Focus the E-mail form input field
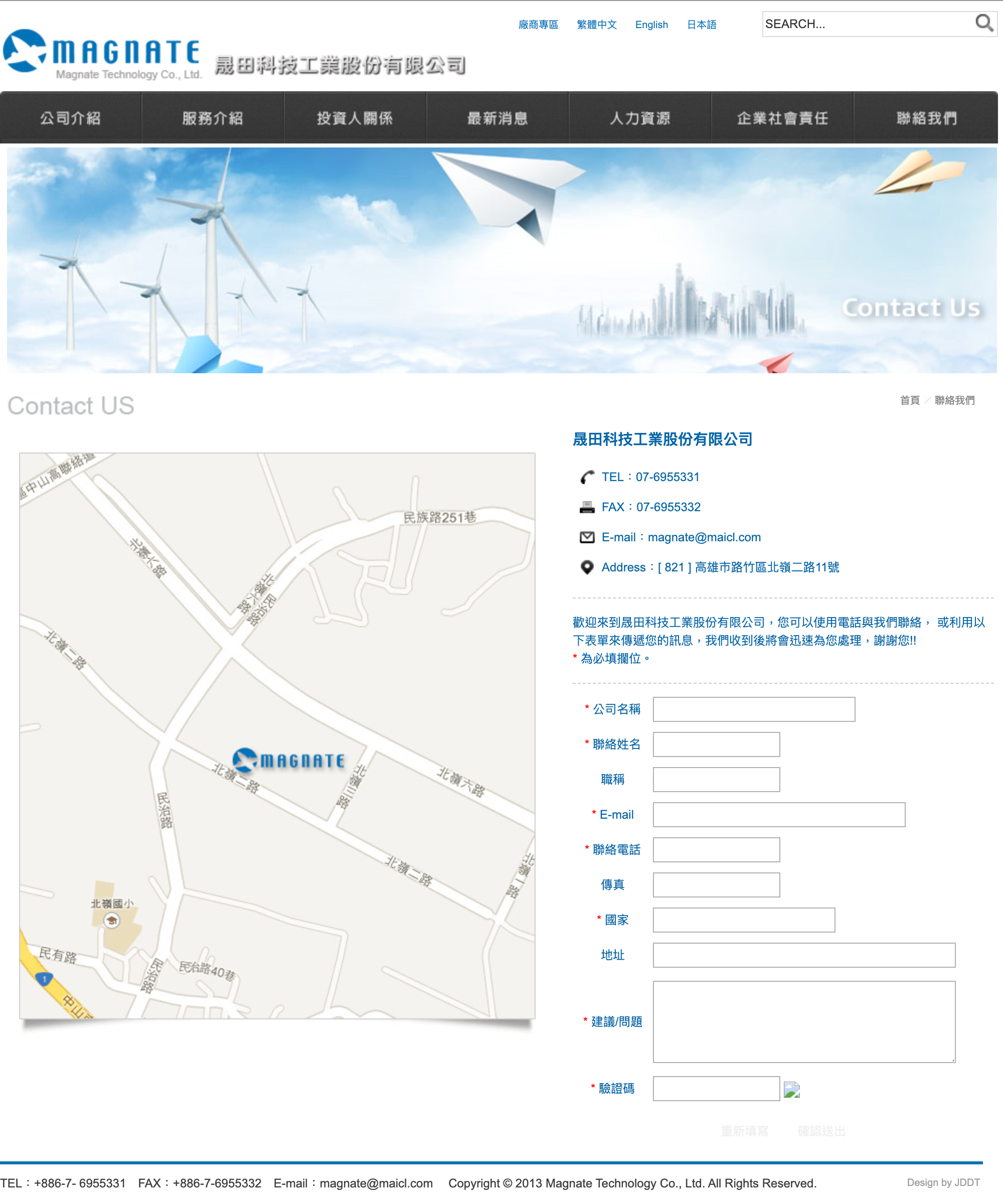1003x1204 pixels. [779, 815]
